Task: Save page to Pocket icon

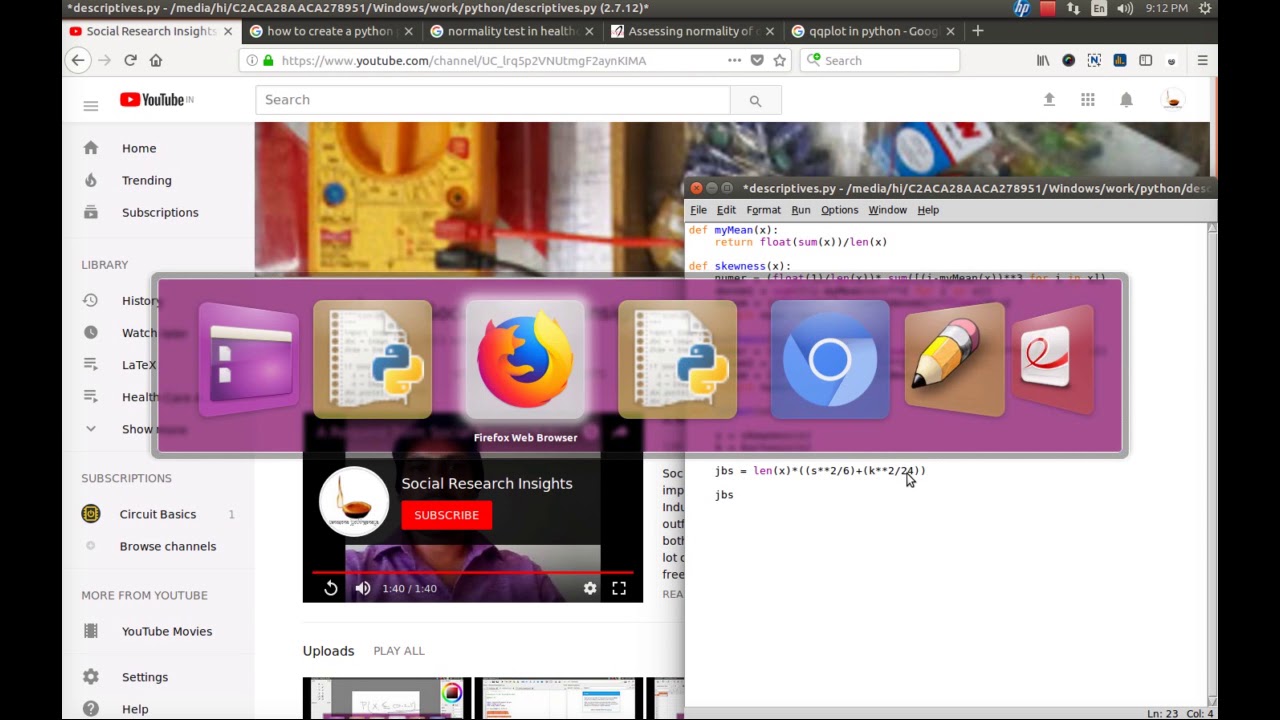Action: [x=757, y=60]
